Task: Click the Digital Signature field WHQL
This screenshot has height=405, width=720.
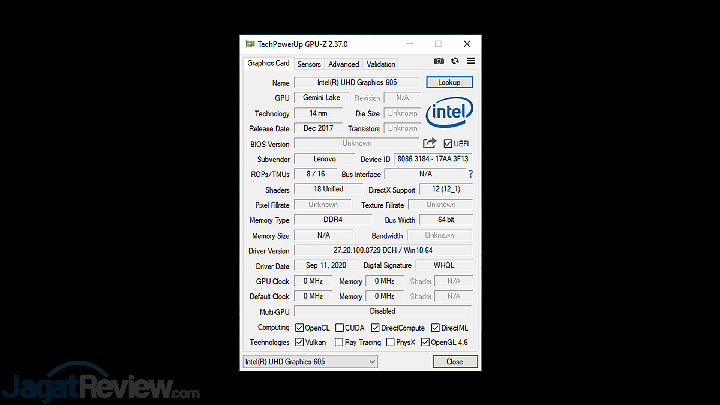Action: click(444, 265)
